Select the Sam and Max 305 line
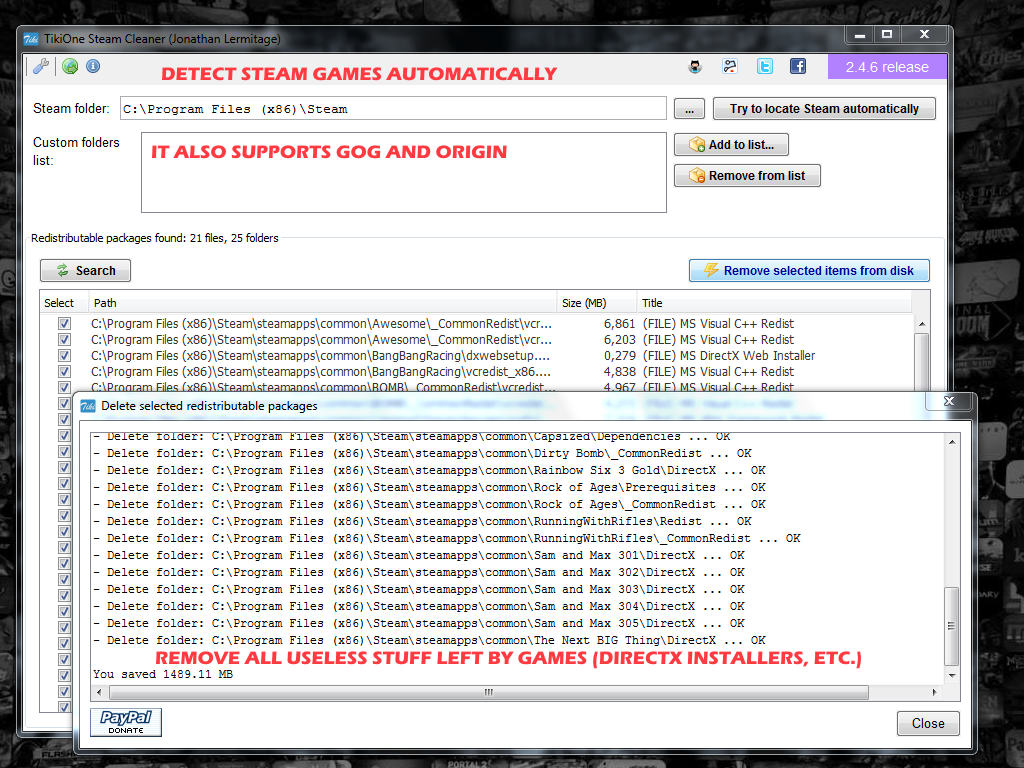The height and width of the screenshot is (768, 1024). pos(419,623)
